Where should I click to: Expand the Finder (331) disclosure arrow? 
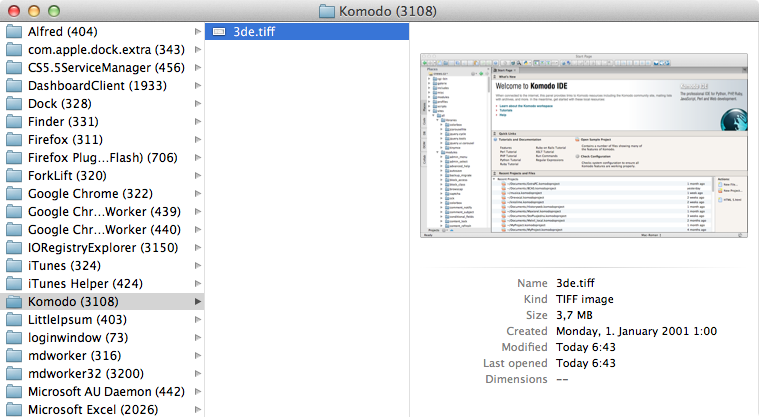click(197, 121)
